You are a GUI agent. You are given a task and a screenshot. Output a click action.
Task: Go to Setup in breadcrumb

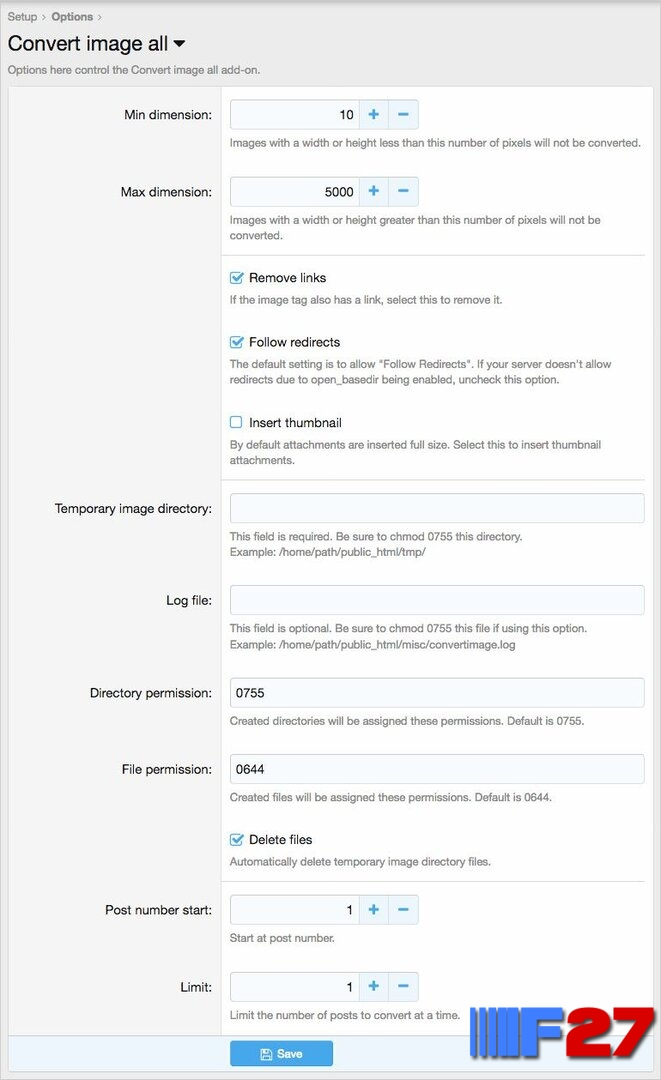pyautogui.click(x=22, y=17)
